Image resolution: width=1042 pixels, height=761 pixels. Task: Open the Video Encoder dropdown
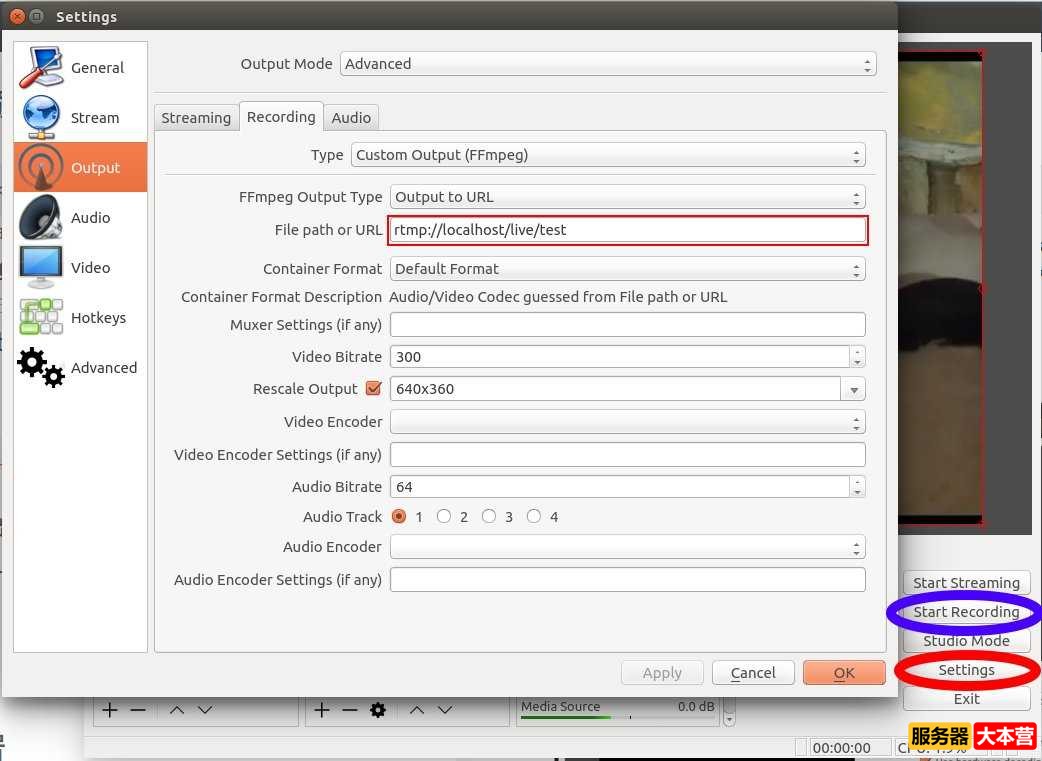[627, 422]
